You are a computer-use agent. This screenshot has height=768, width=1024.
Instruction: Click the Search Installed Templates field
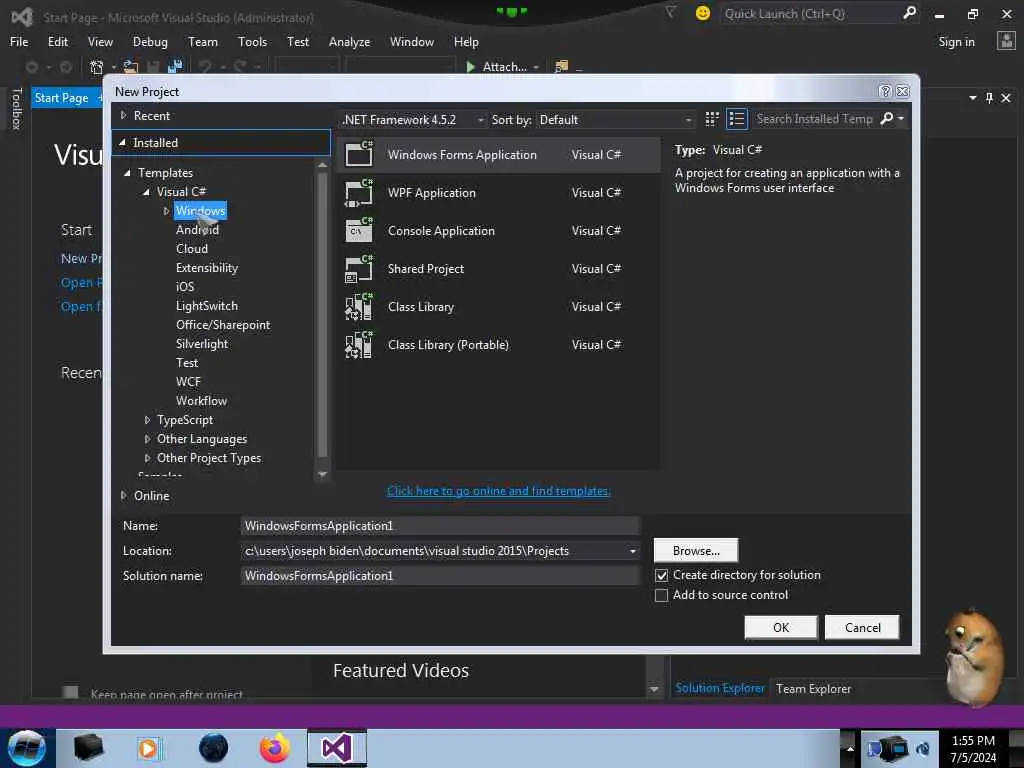[814, 119]
